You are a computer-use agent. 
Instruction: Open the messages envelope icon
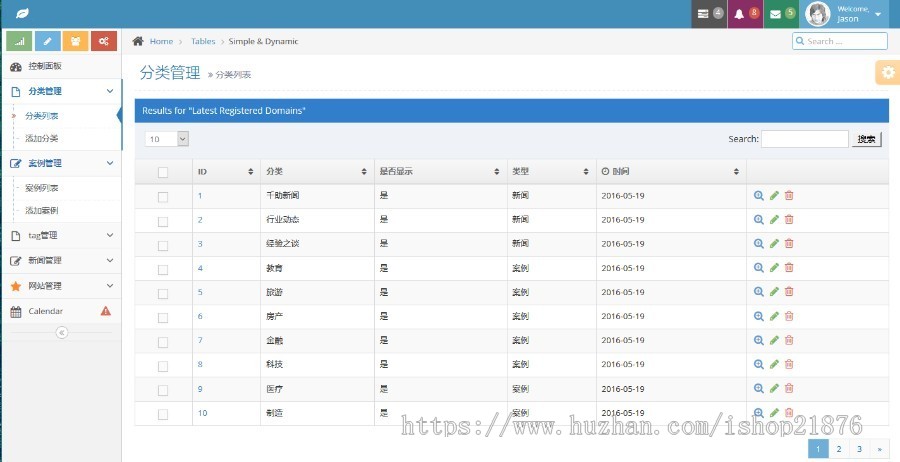click(x=781, y=14)
